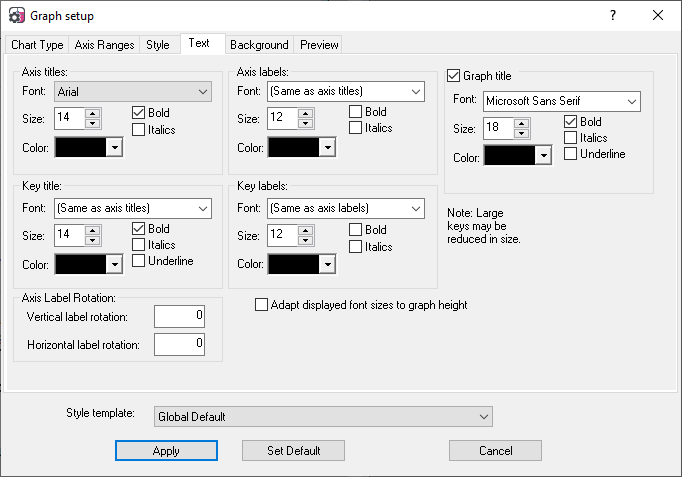This screenshot has height=477, width=682.
Task: Go to the Style tab
Action: click(x=157, y=45)
